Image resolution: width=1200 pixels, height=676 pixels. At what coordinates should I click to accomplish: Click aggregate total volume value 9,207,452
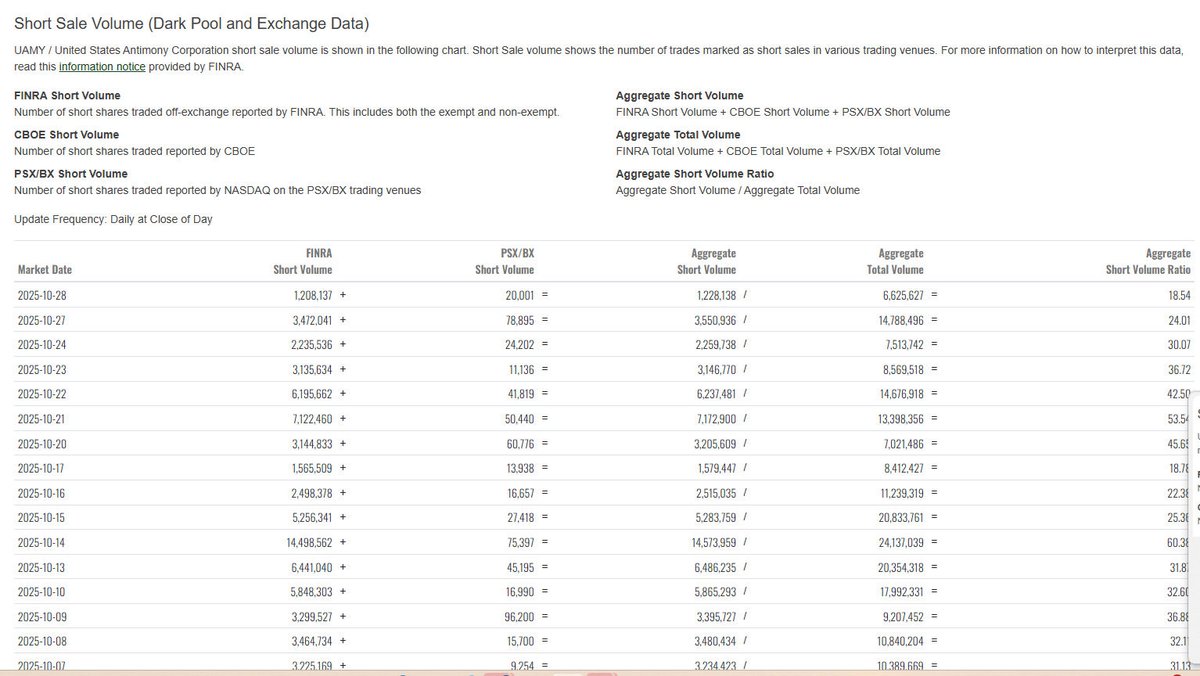tap(903, 617)
